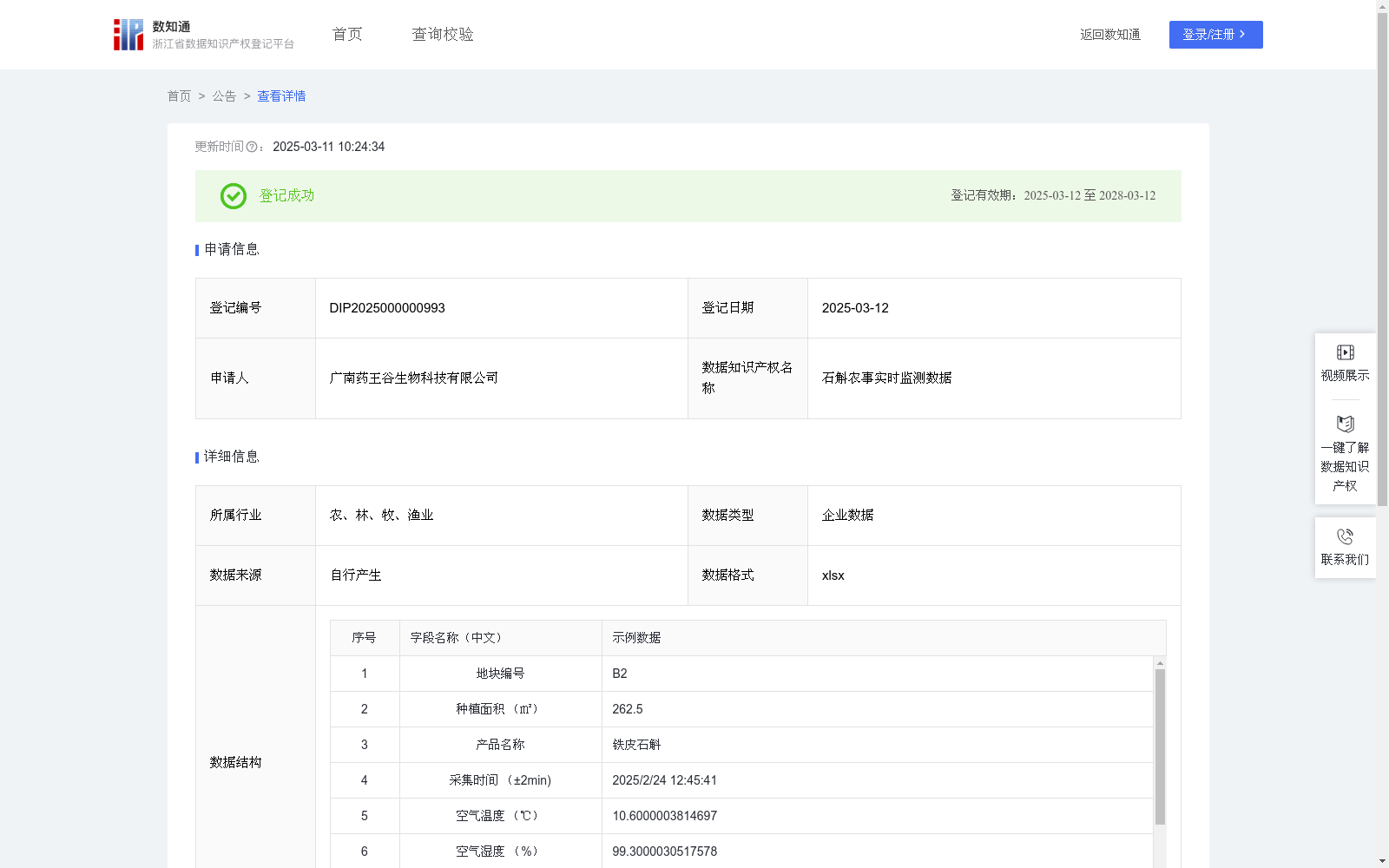
Task: Click the name 石斛农事实时监测数据
Action: (886, 378)
